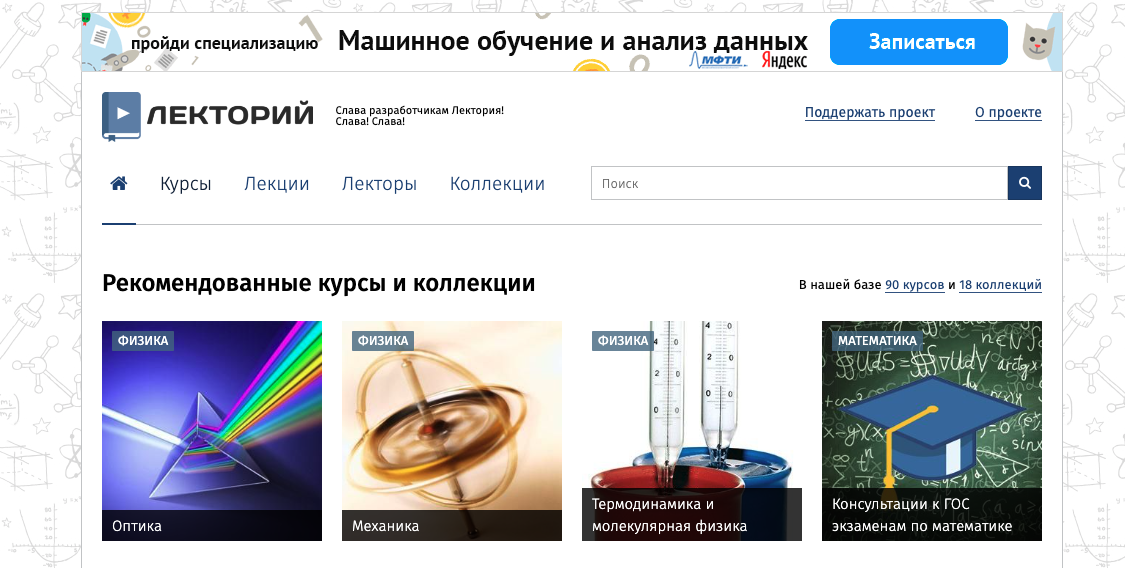Viewport: 1125px width, 568px height.
Task: Open the Лекторий logo
Action: coord(208,115)
